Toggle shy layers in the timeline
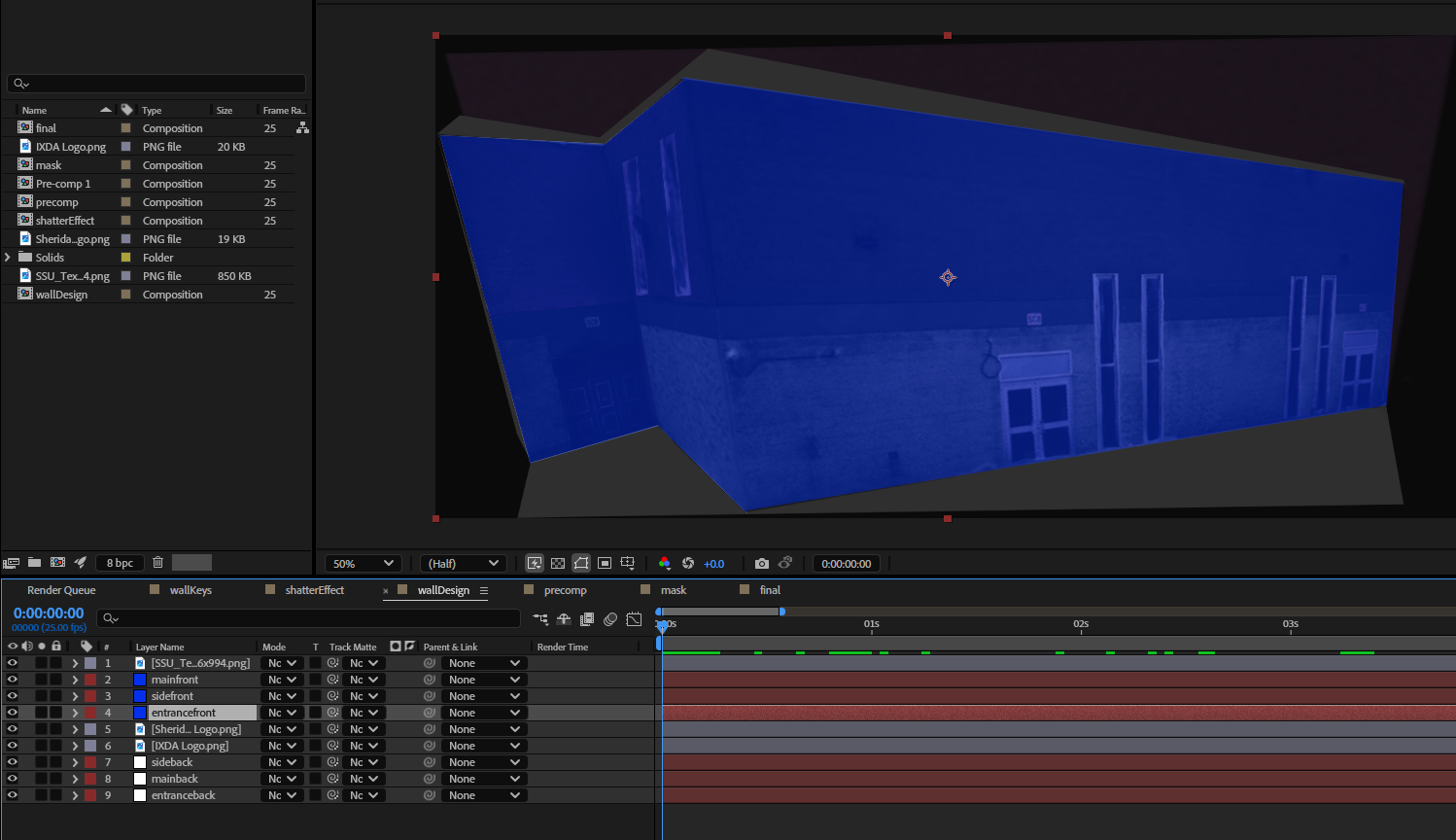 click(564, 618)
